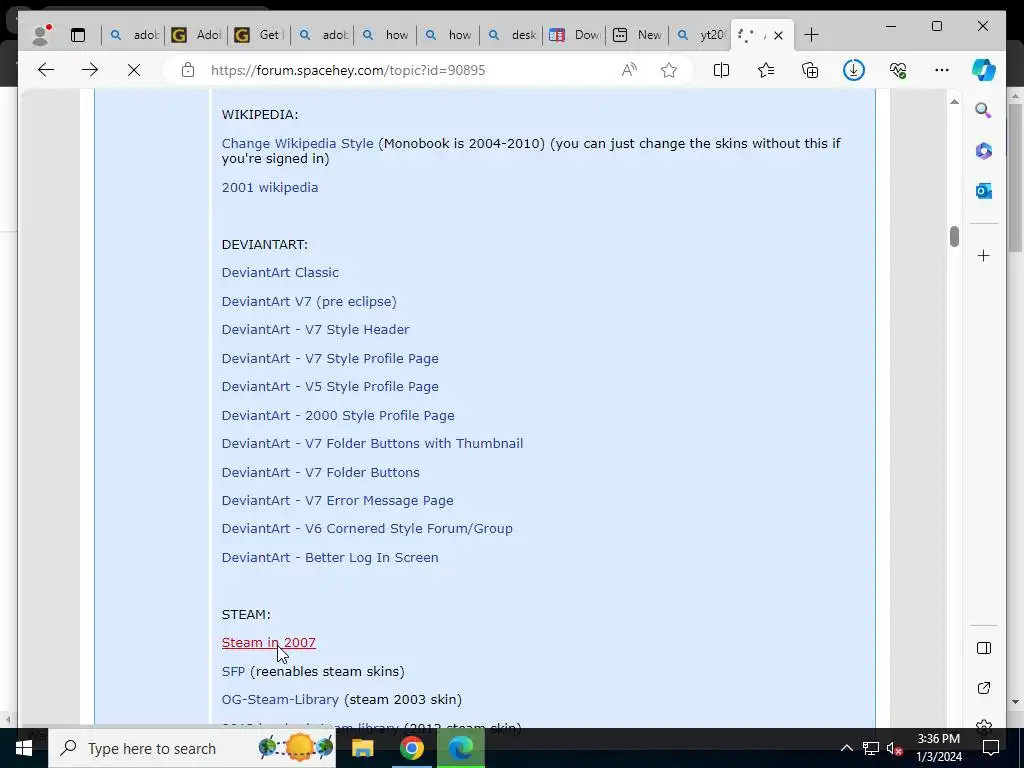Viewport: 1024px width, 768px height.
Task: Add a sidebar app with plus icon
Action: tap(984, 255)
